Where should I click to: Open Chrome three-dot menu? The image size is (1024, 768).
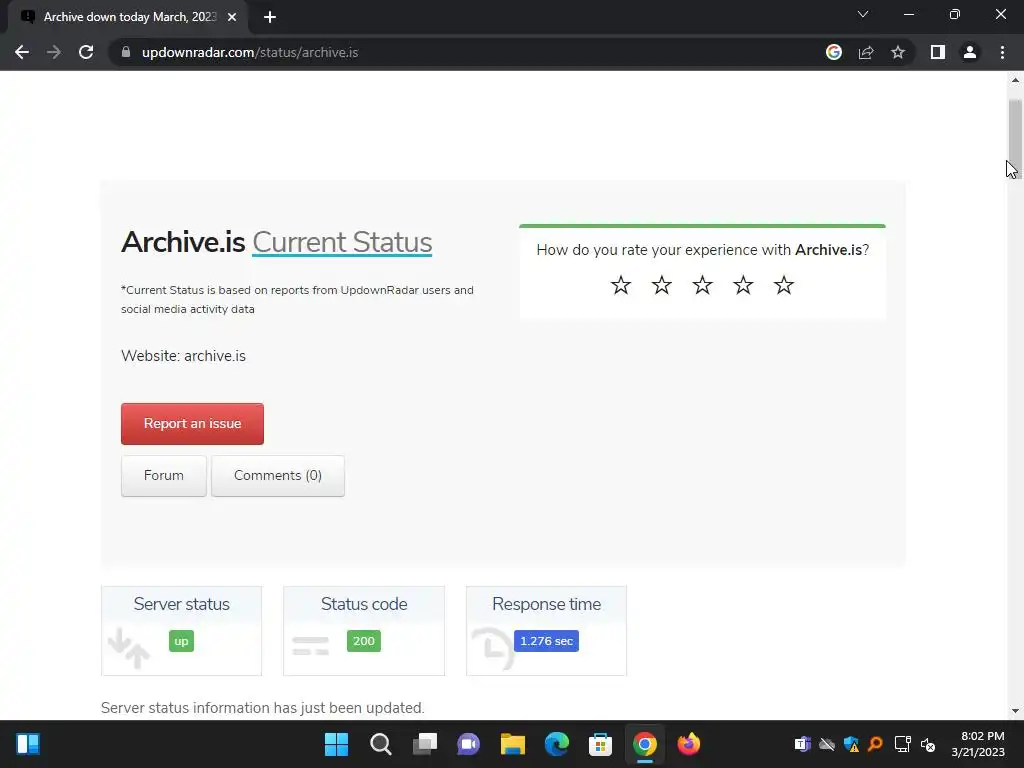click(x=1002, y=52)
